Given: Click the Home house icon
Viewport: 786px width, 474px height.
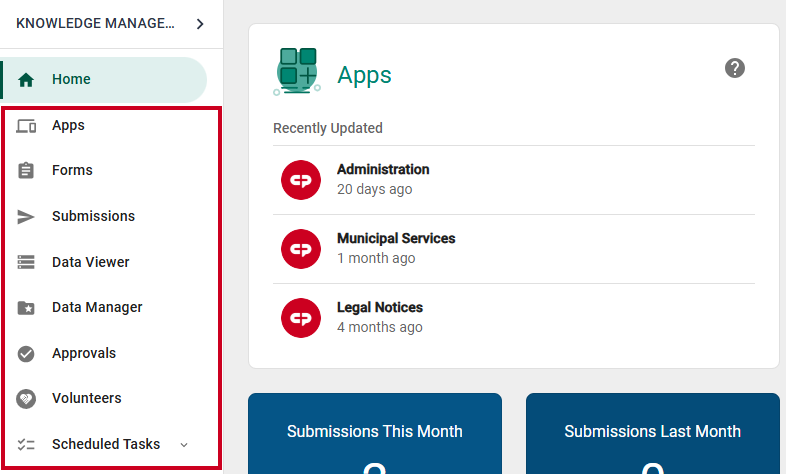Looking at the screenshot, I should 26,80.
